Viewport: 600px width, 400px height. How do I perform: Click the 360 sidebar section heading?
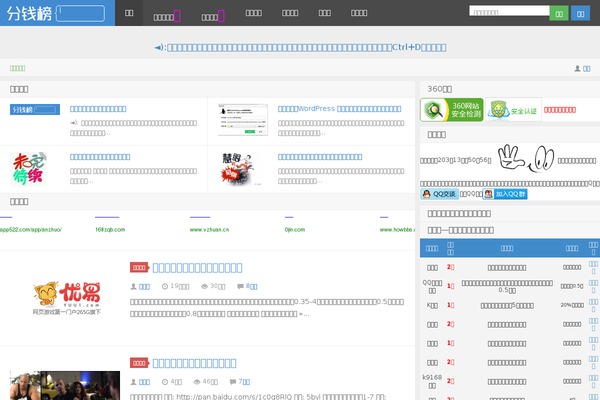(x=439, y=89)
